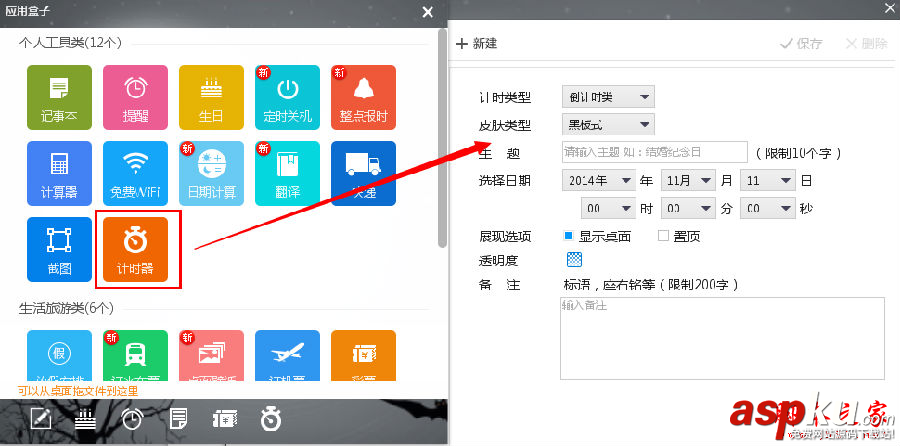Viewport: 900px width, 446px height.
Task: Open the holiday arrangement 假 tile
Action: coord(59,355)
